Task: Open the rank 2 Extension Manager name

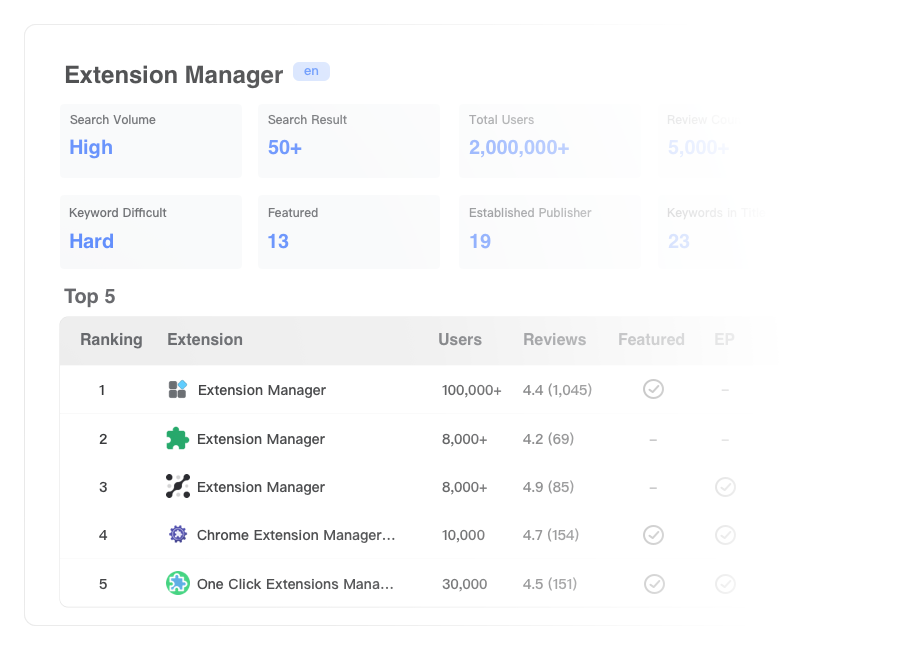Action: [261, 439]
